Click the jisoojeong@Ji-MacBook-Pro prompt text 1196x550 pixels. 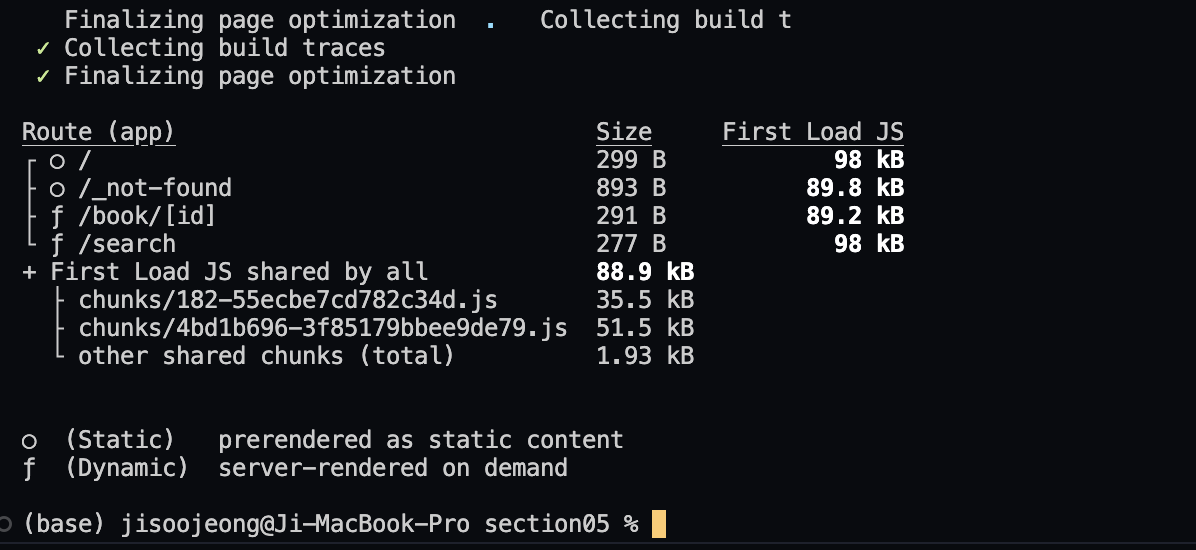click(x=295, y=525)
